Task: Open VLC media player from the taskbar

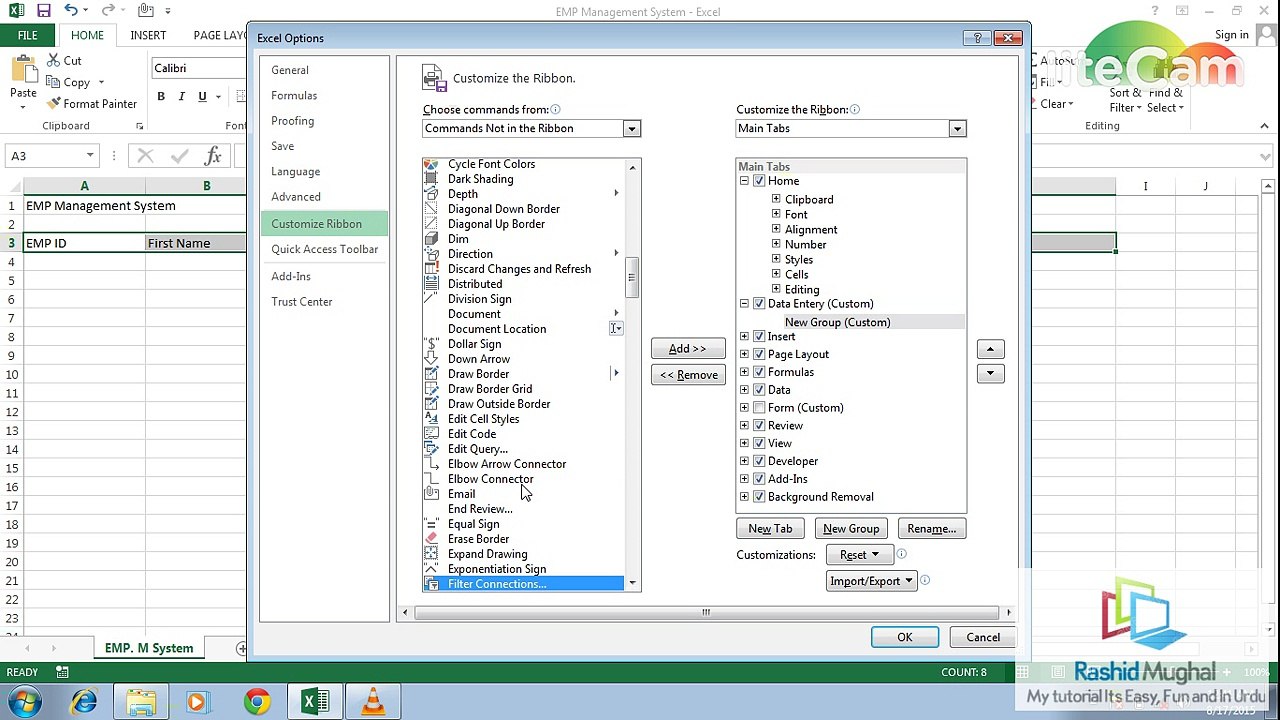Action: pos(373,702)
